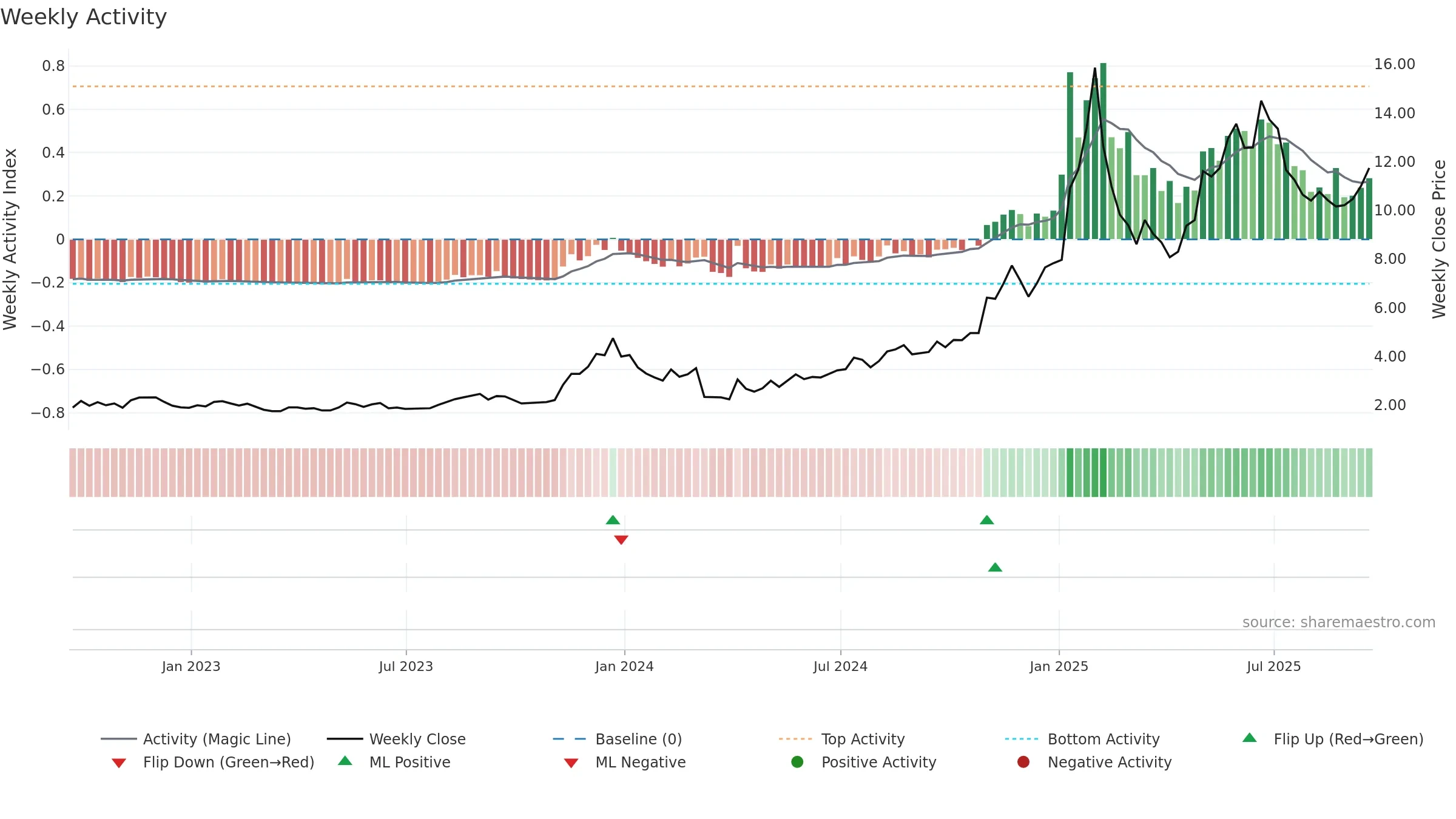The width and height of the screenshot is (1456, 819).
Task: Click the −0.4 activity index tick
Action: click(47, 326)
